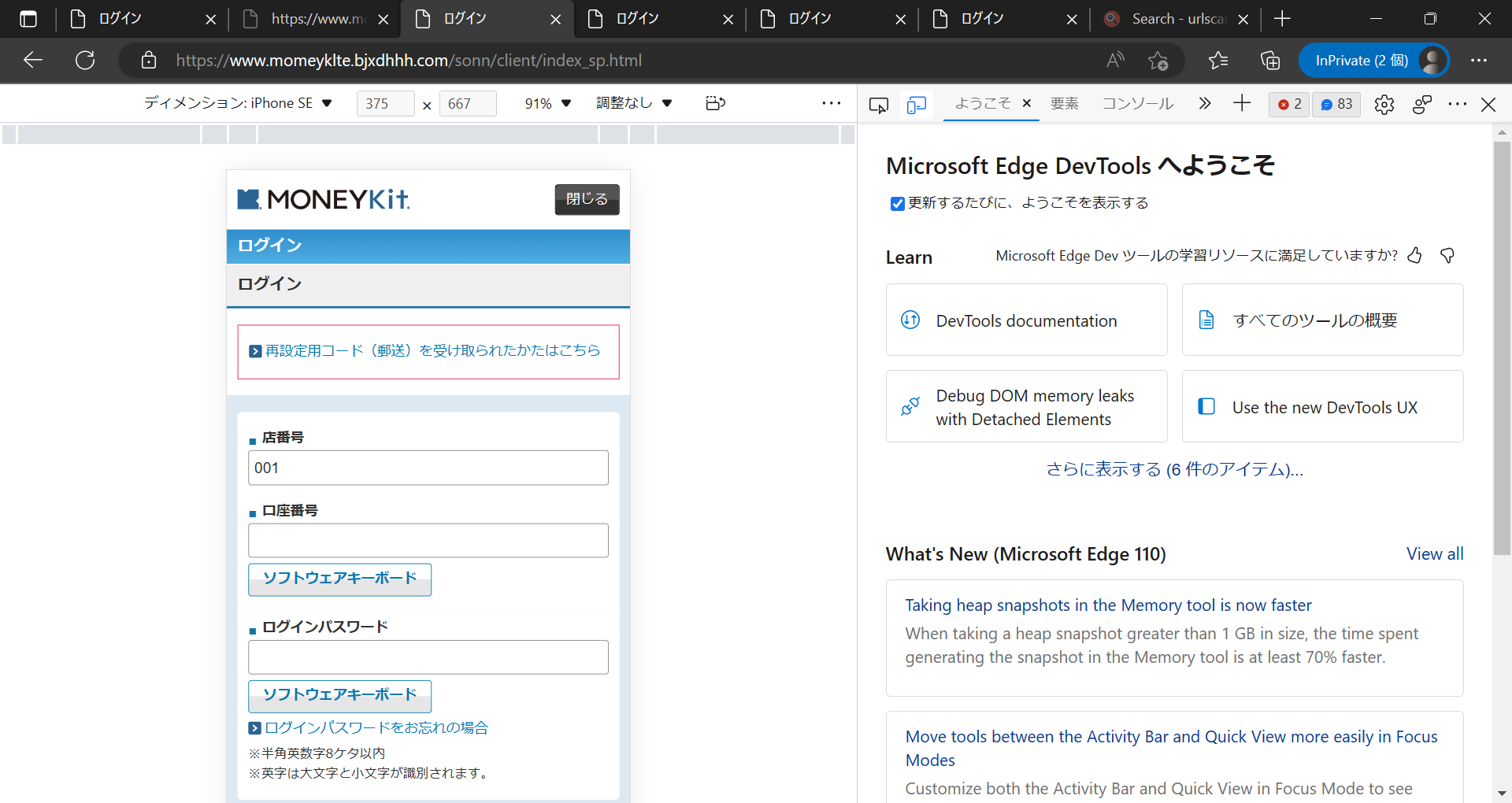Open Move tools between Activity Bar link
This screenshot has width=1512, height=803.
(1171, 748)
